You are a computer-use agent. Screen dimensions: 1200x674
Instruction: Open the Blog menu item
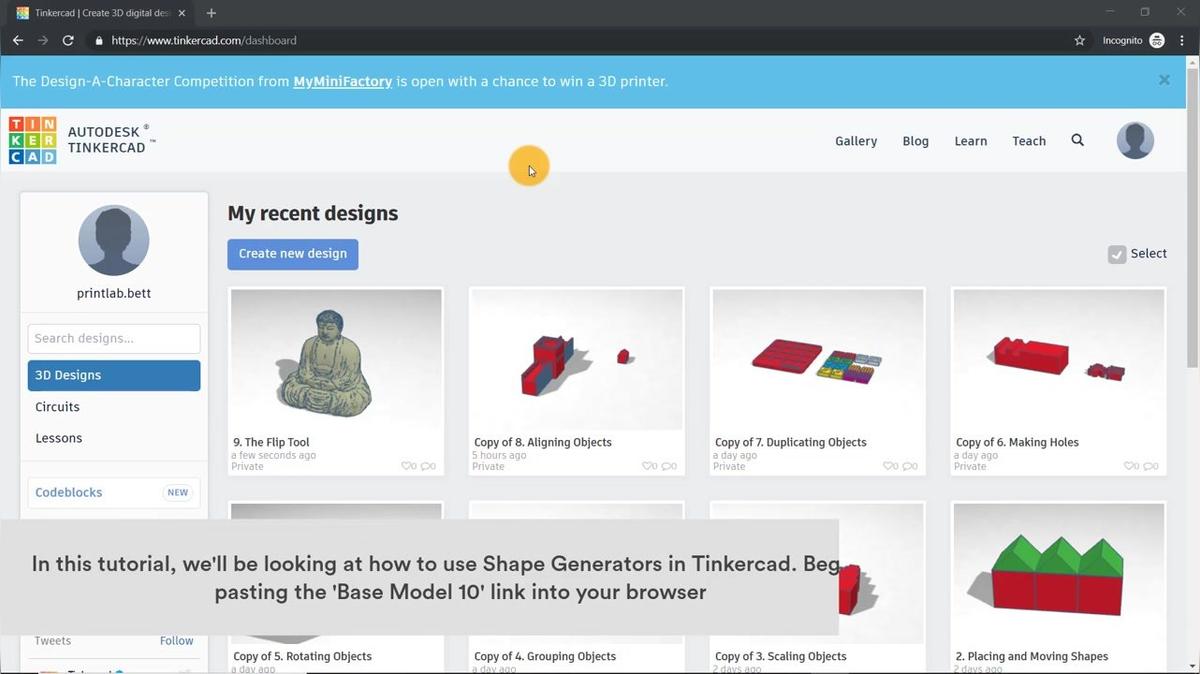click(x=915, y=141)
